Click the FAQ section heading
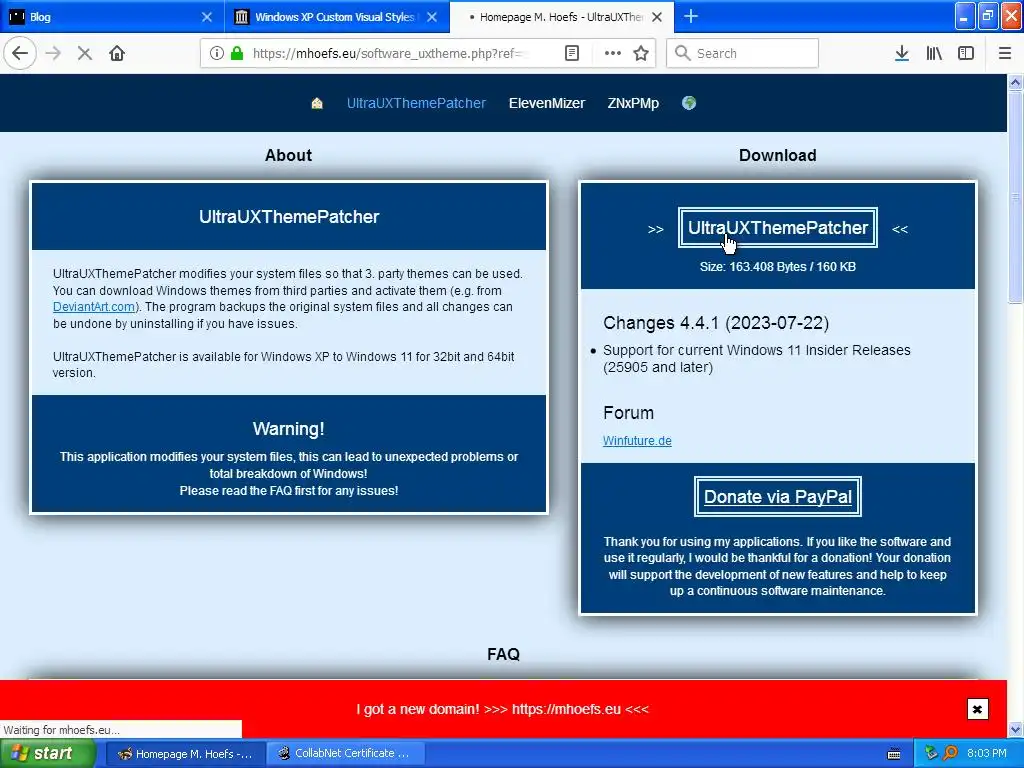 504,654
